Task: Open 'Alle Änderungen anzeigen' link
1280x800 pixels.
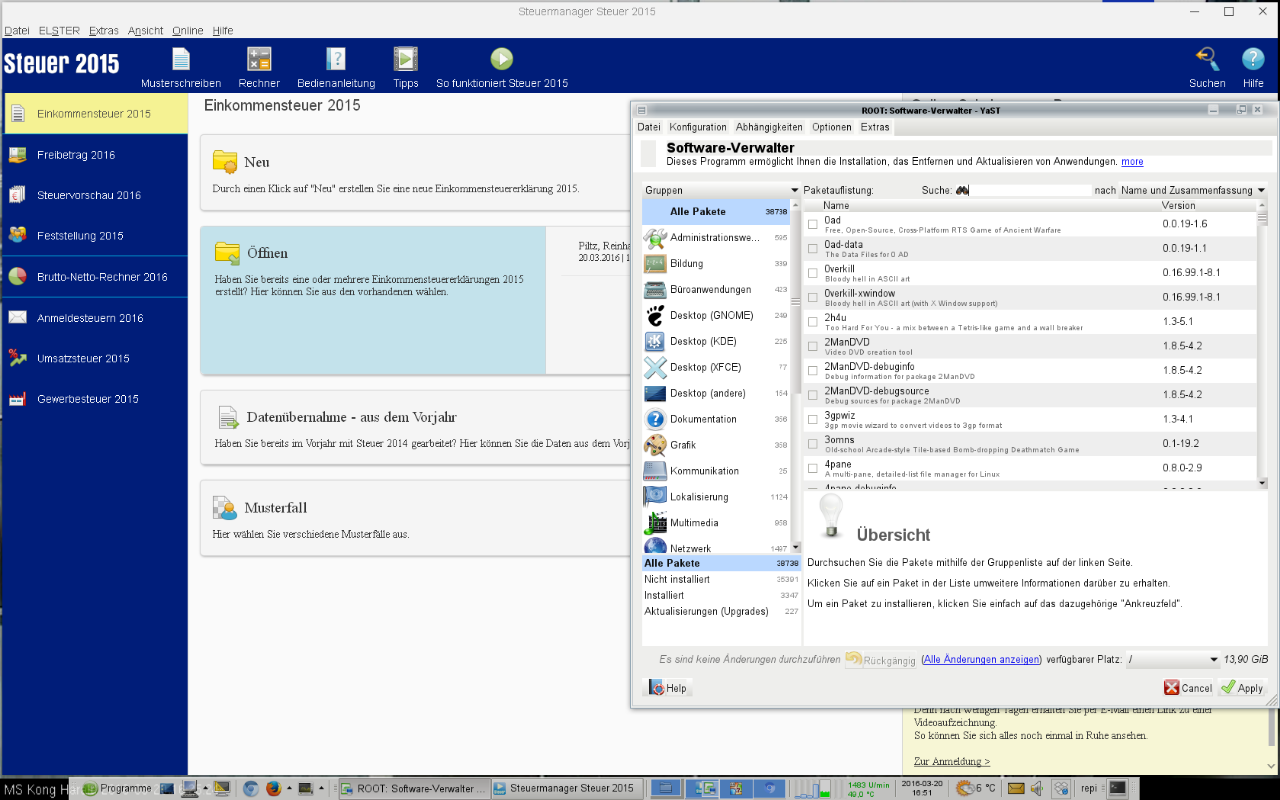Action: pyautogui.click(x=981, y=660)
